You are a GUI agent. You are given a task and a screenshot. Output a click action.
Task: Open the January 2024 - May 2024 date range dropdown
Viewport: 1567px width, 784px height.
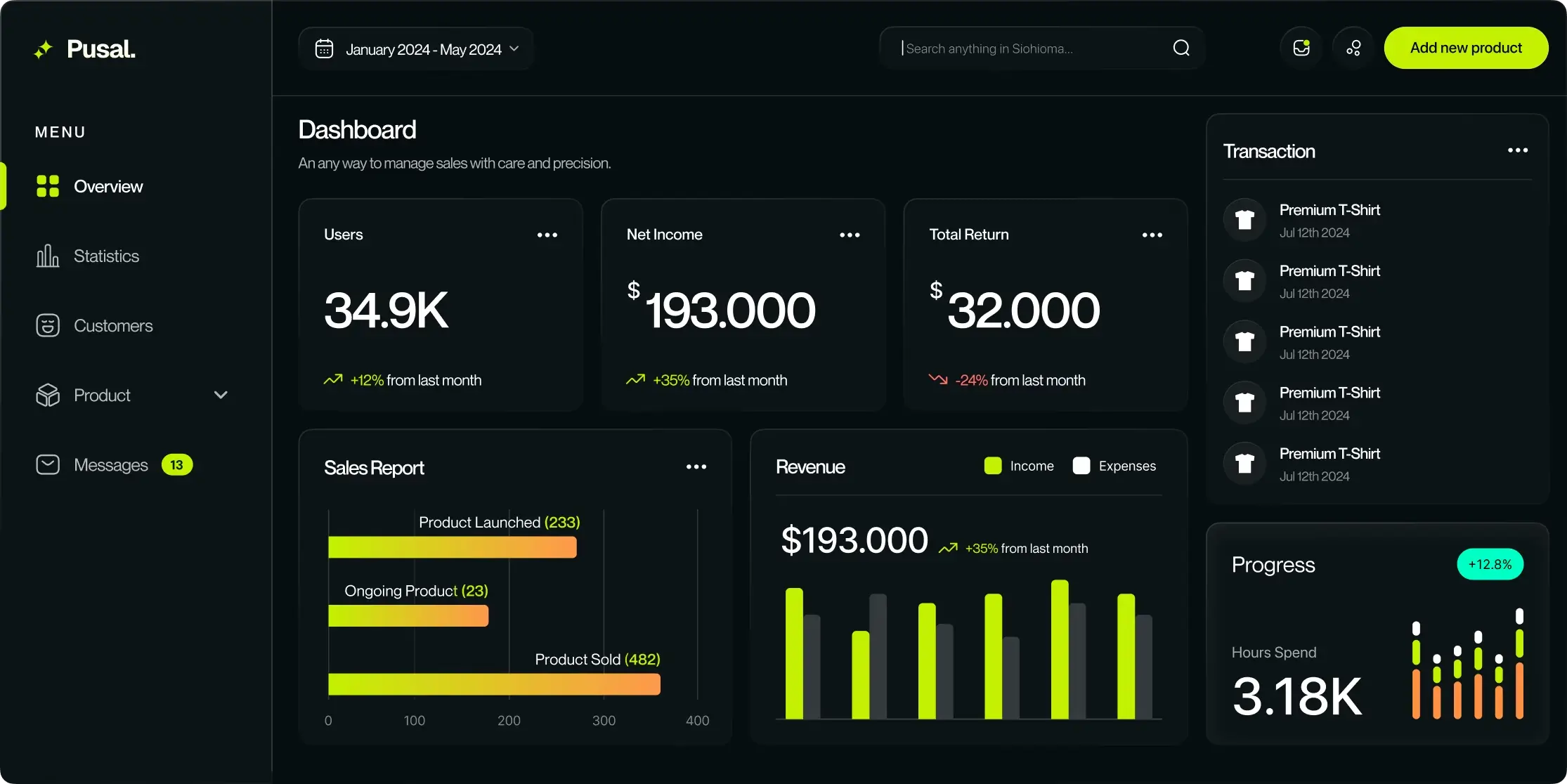coord(416,48)
